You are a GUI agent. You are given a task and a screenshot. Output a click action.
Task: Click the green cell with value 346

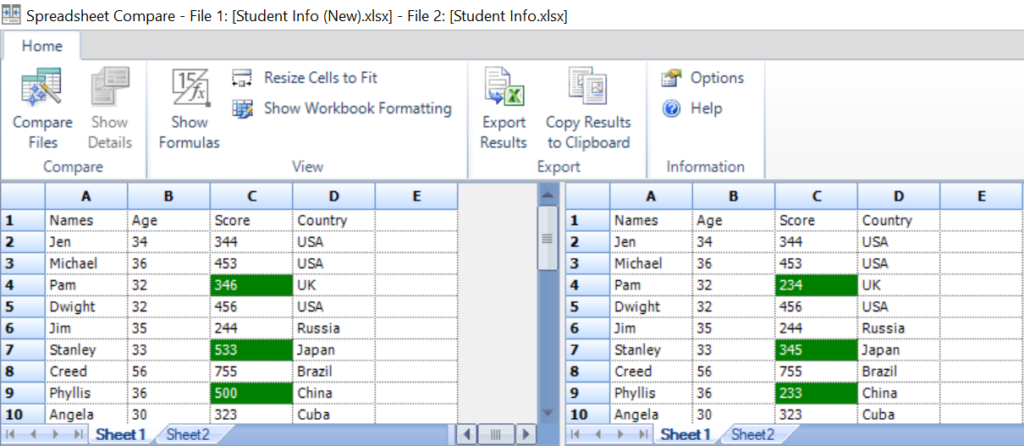coord(251,285)
